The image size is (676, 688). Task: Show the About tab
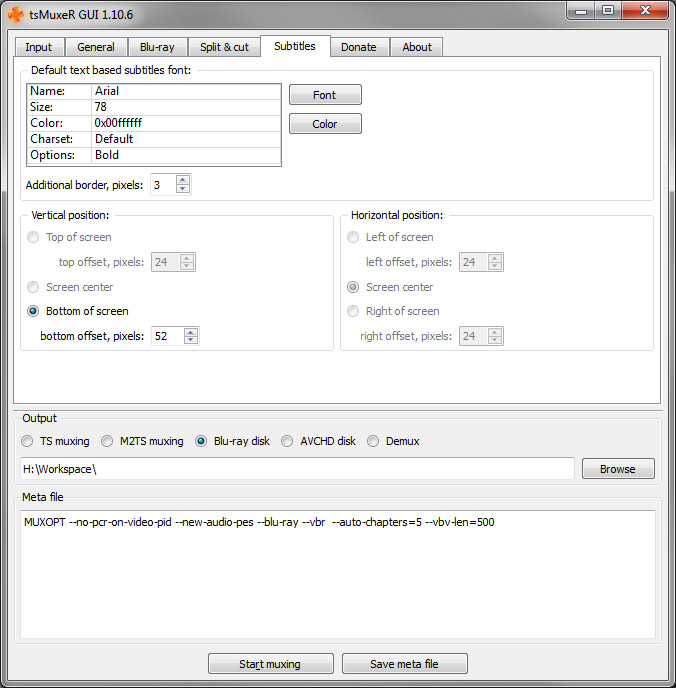[417, 47]
